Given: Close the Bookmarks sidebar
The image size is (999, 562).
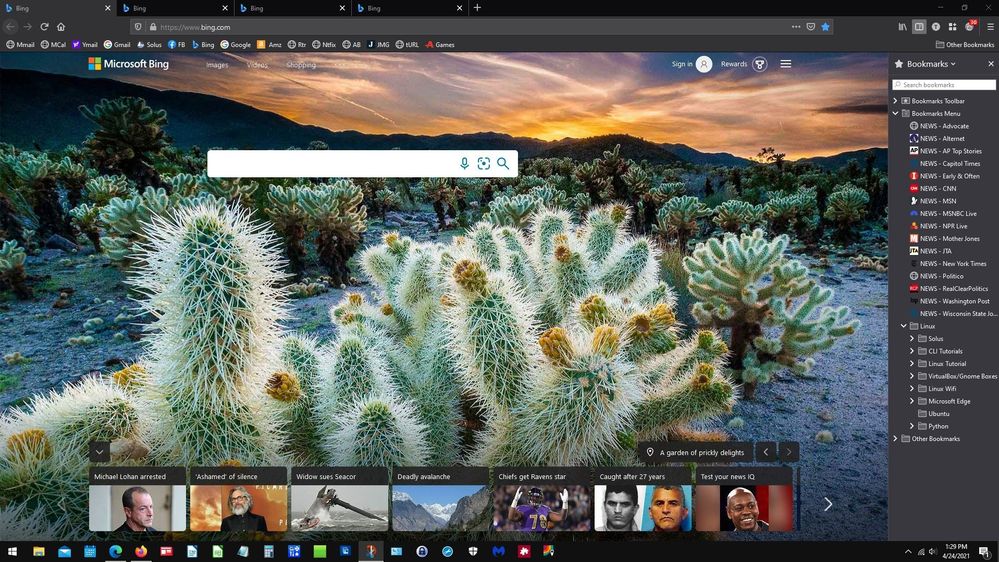Looking at the screenshot, I should pos(991,64).
